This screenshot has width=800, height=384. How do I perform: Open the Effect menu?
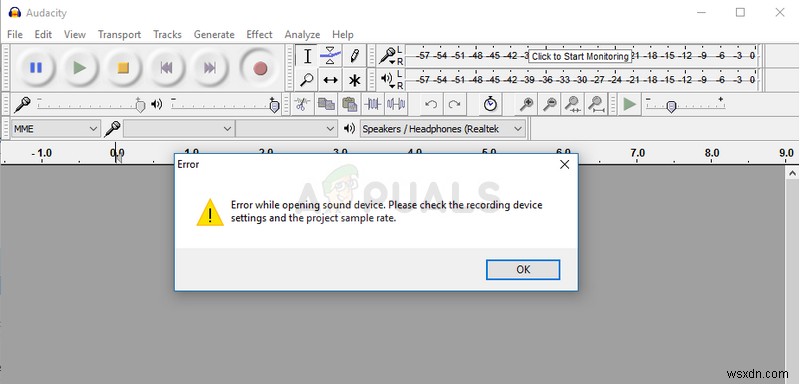pos(259,34)
